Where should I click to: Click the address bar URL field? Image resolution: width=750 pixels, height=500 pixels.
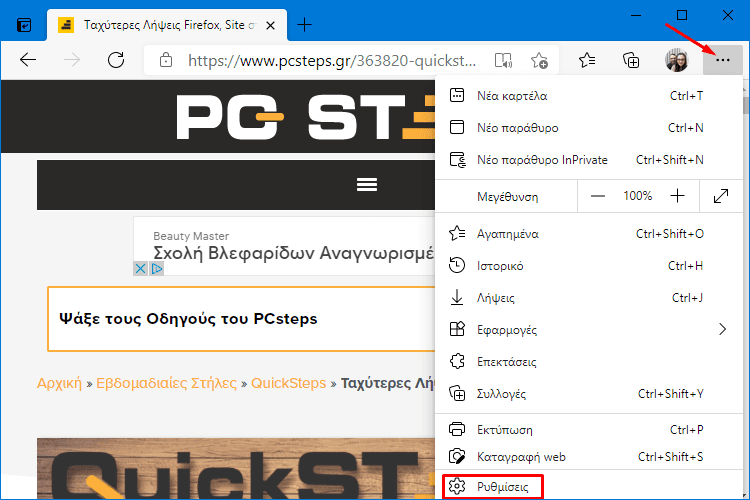(332, 61)
